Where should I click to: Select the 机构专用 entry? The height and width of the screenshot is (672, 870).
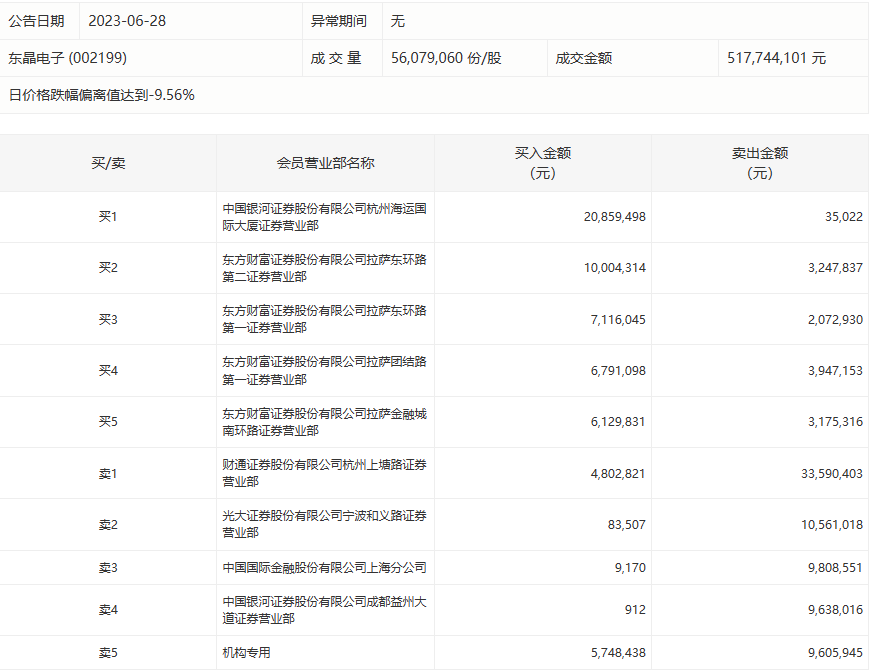(x=246, y=653)
